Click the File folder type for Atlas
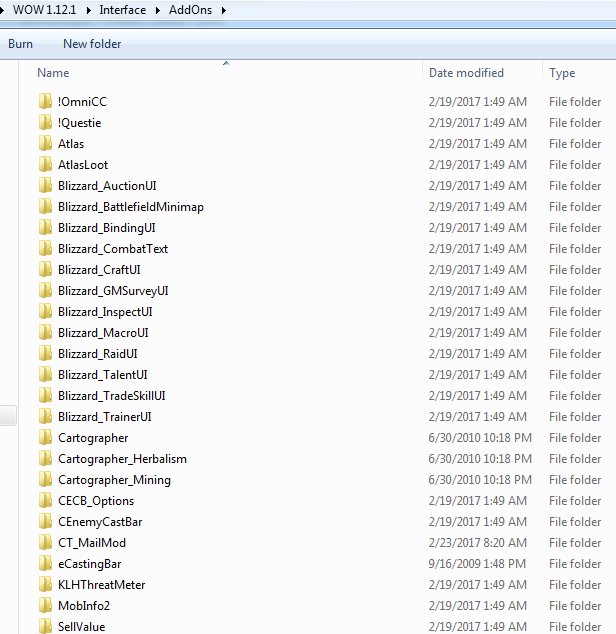This screenshot has height=634, width=616. coord(575,144)
